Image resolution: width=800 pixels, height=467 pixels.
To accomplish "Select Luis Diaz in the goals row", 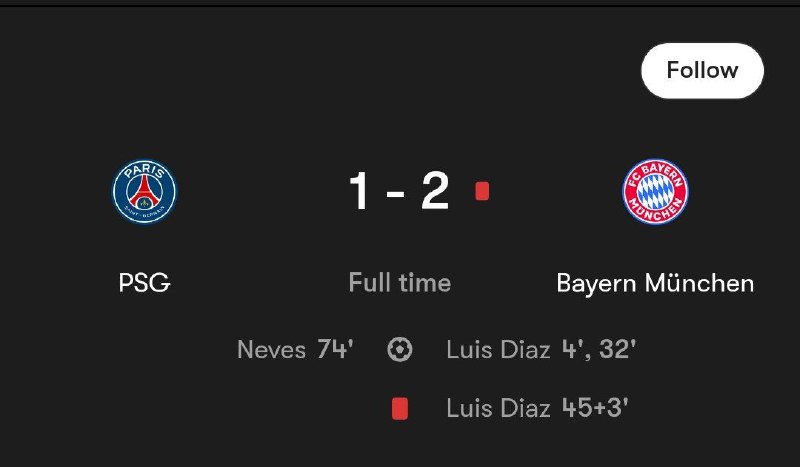I will tap(498, 350).
